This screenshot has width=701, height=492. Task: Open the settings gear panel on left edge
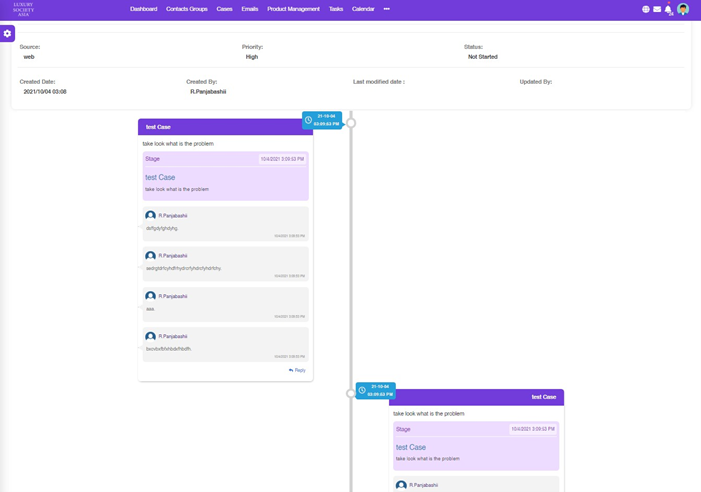point(7,34)
